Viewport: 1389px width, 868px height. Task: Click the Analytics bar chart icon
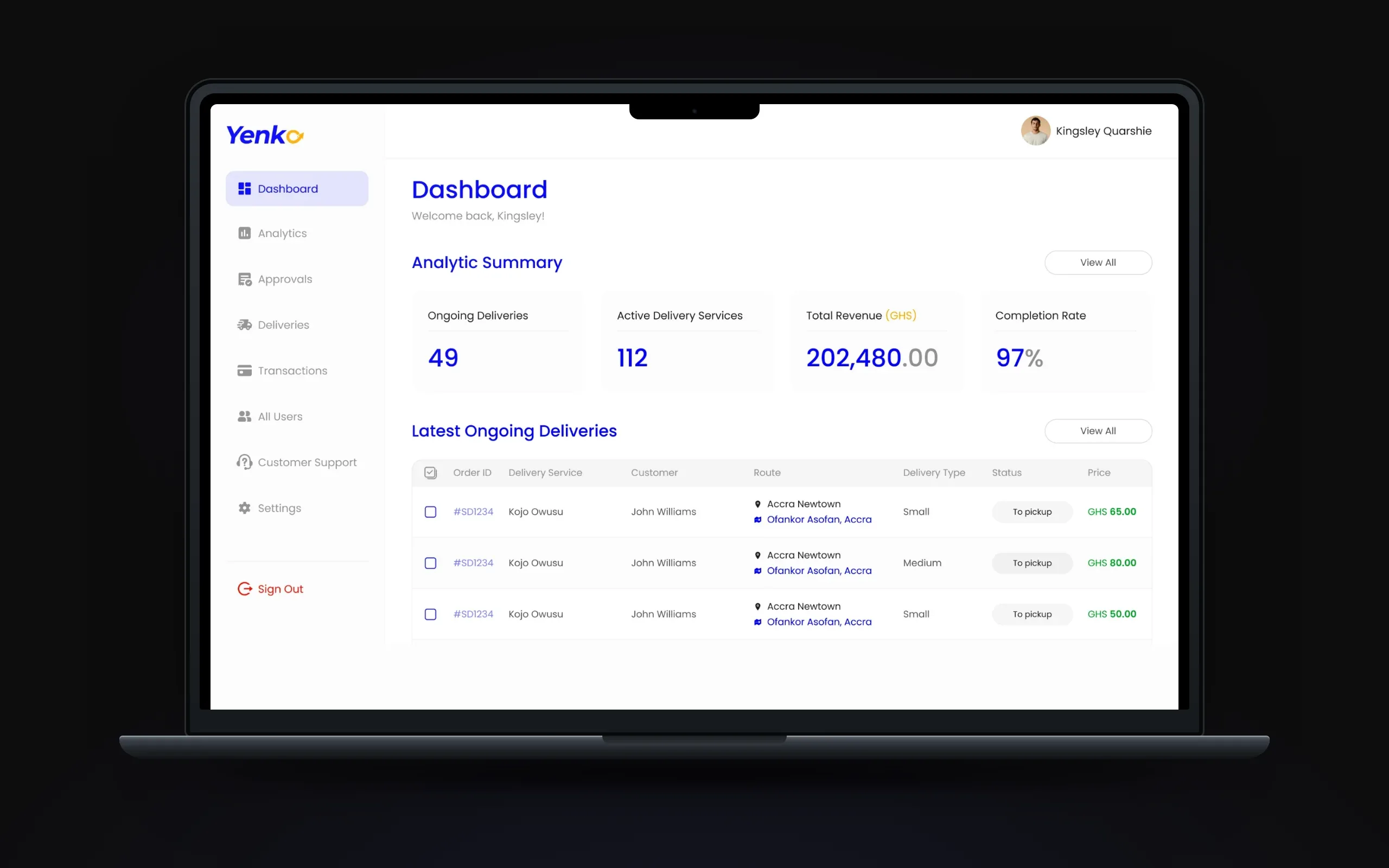coord(245,233)
